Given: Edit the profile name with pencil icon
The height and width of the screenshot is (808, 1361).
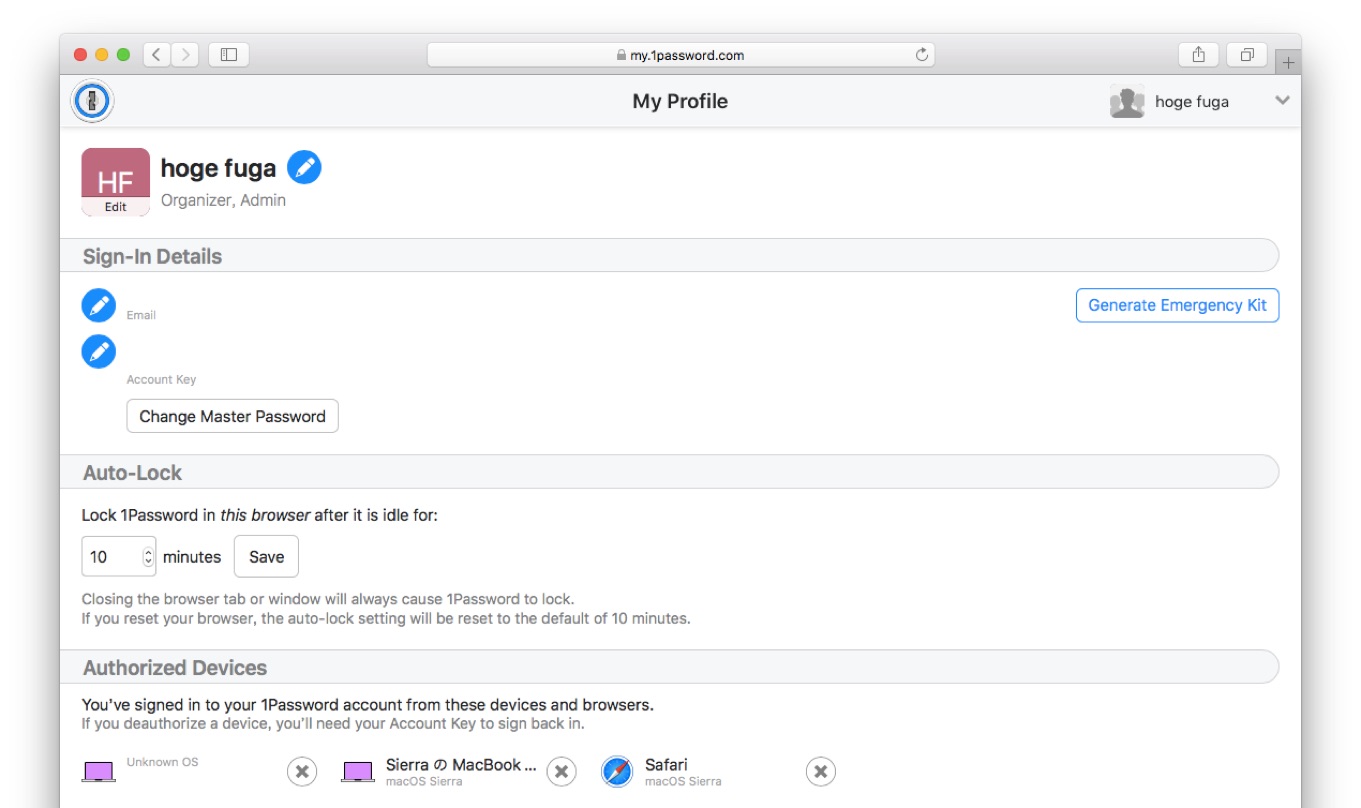Looking at the screenshot, I should (304, 167).
